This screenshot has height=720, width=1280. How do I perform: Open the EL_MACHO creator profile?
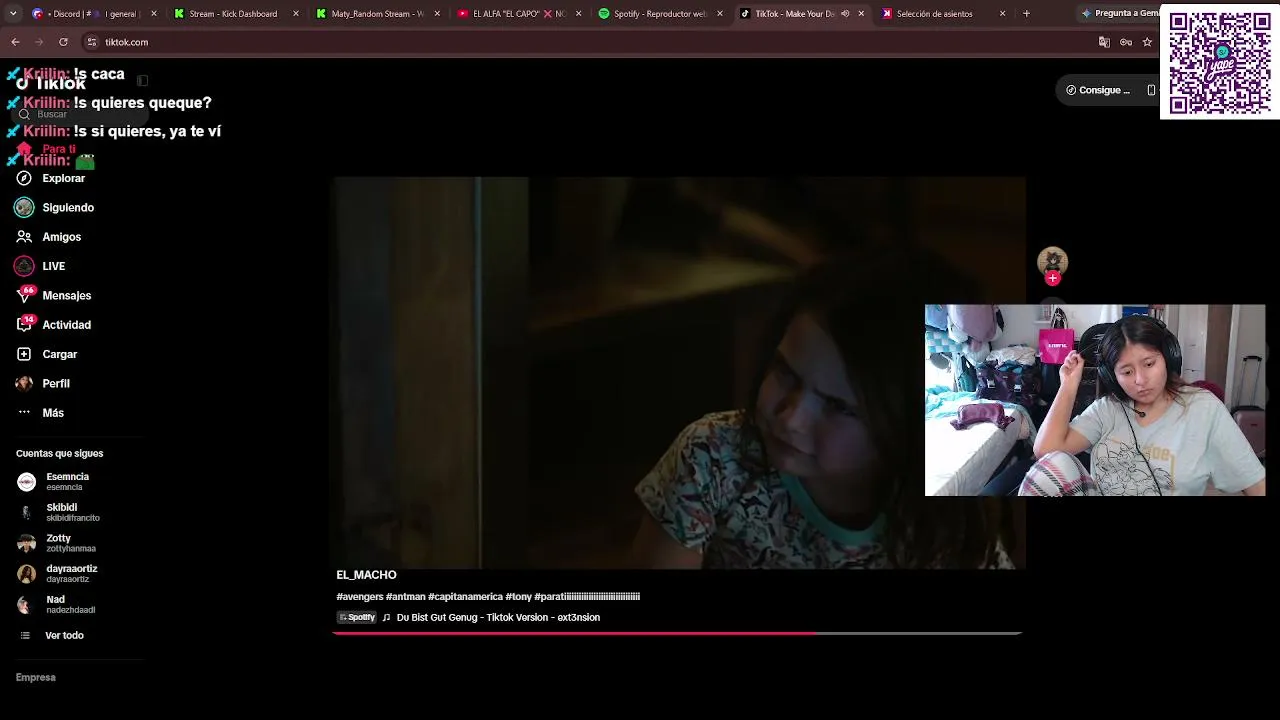366,575
